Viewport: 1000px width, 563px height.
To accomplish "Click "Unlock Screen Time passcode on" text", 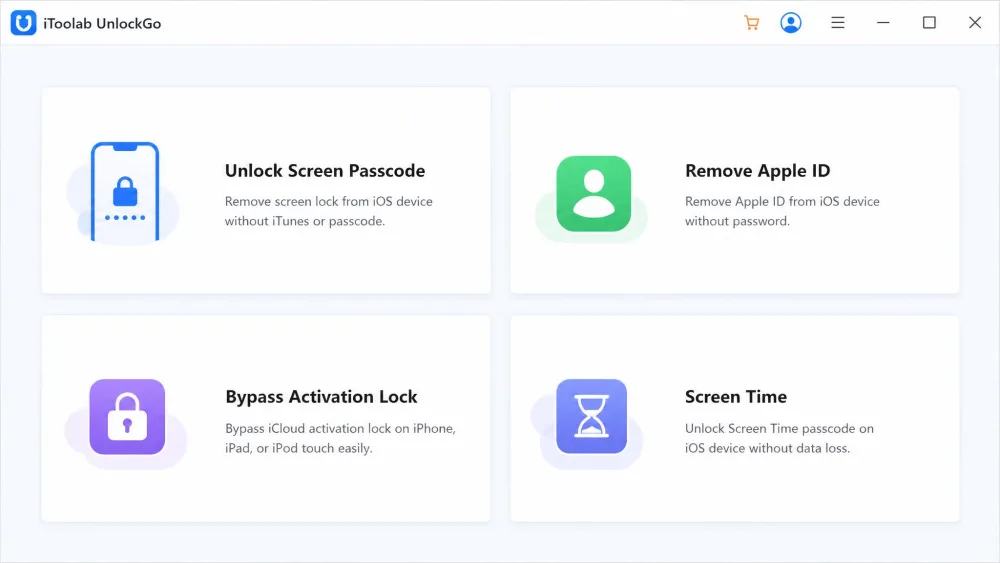I will tap(779, 428).
